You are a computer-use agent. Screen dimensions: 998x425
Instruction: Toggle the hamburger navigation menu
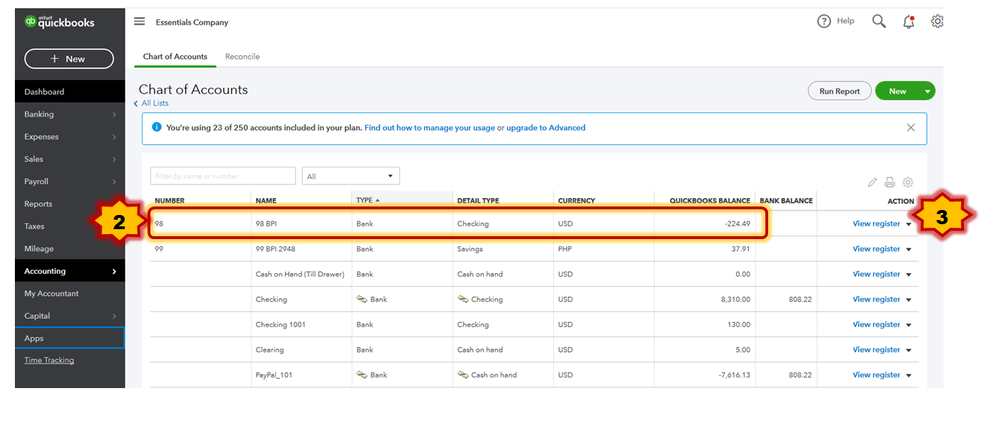139,21
